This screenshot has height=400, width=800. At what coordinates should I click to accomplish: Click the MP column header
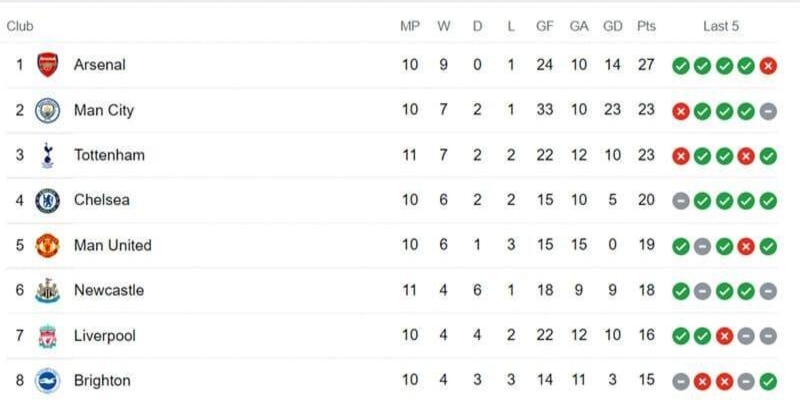pyautogui.click(x=410, y=26)
